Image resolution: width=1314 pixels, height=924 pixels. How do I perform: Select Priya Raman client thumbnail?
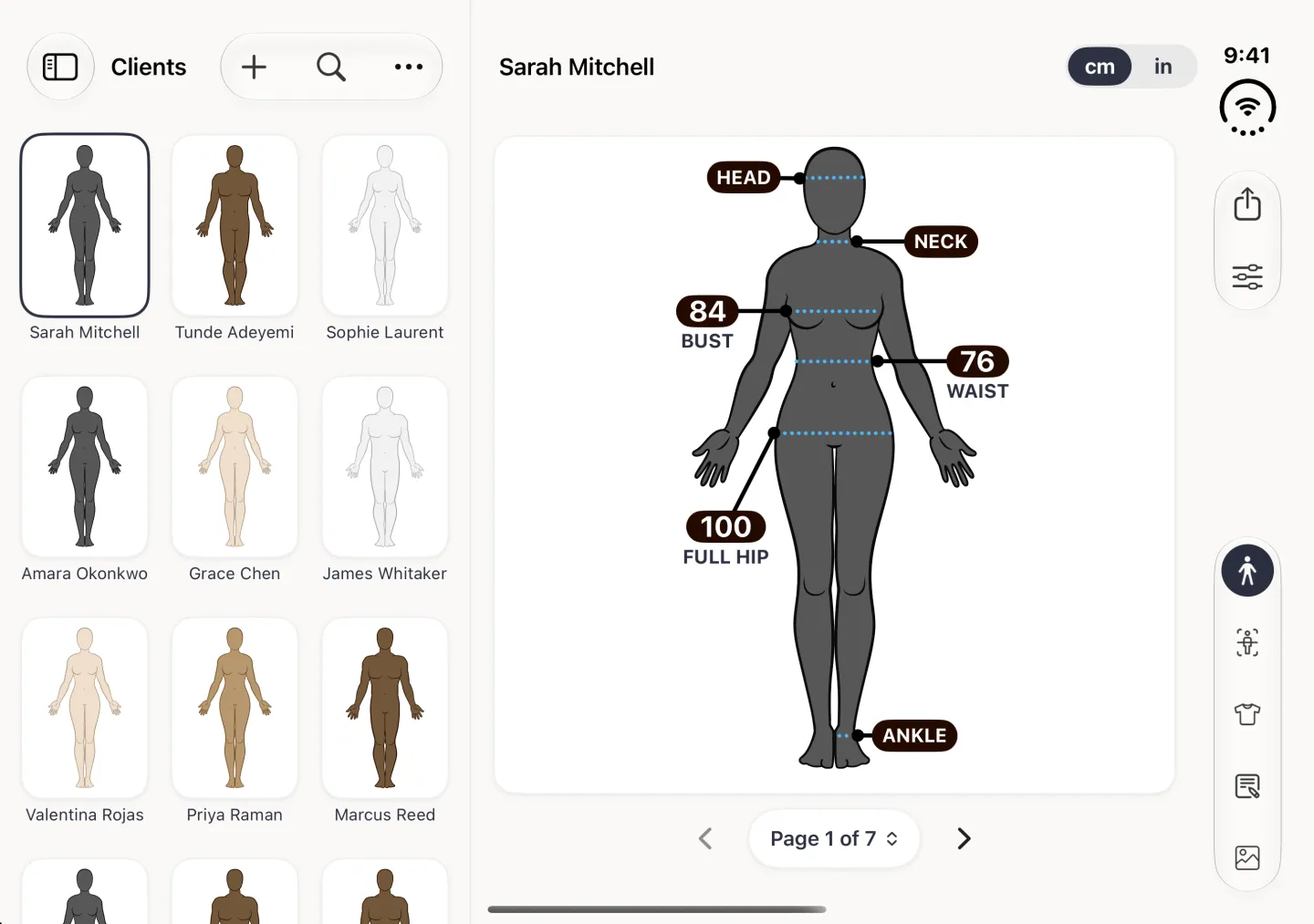pos(235,708)
